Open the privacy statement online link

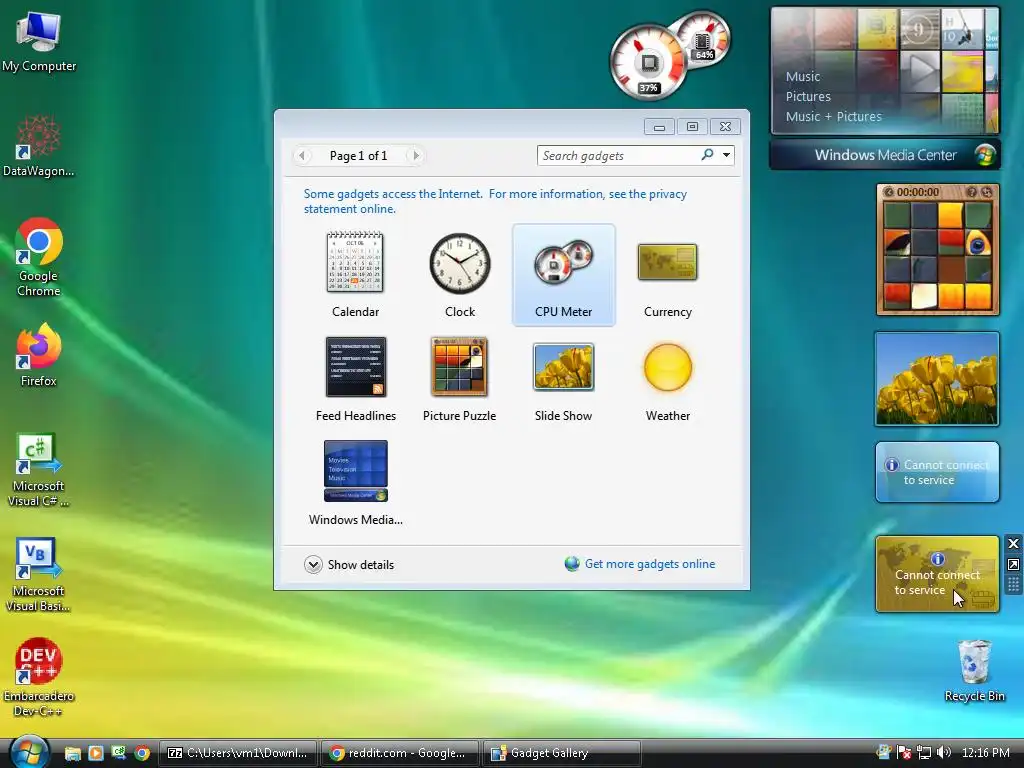[495, 201]
